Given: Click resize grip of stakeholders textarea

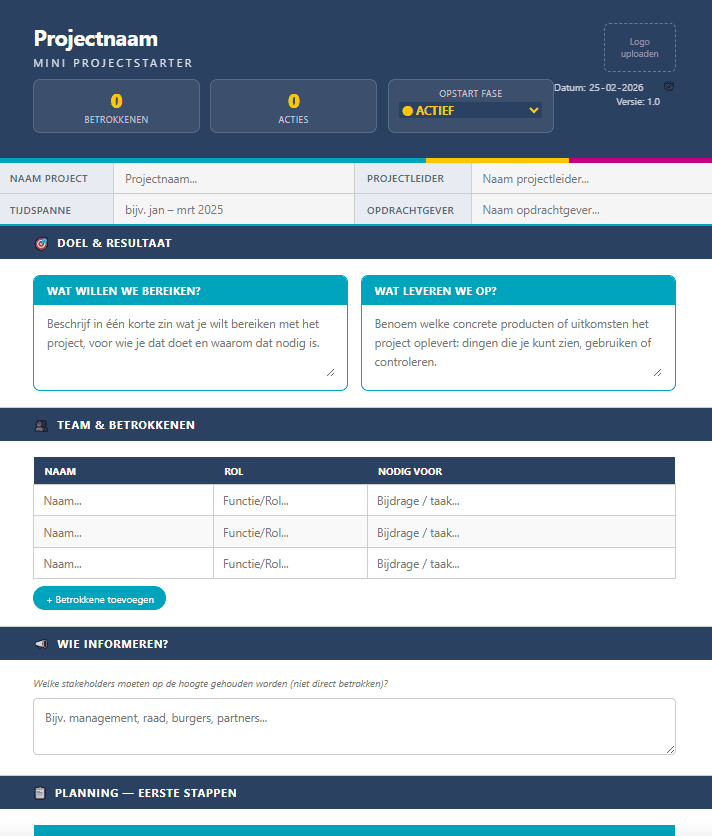Looking at the screenshot, I should click(670, 749).
